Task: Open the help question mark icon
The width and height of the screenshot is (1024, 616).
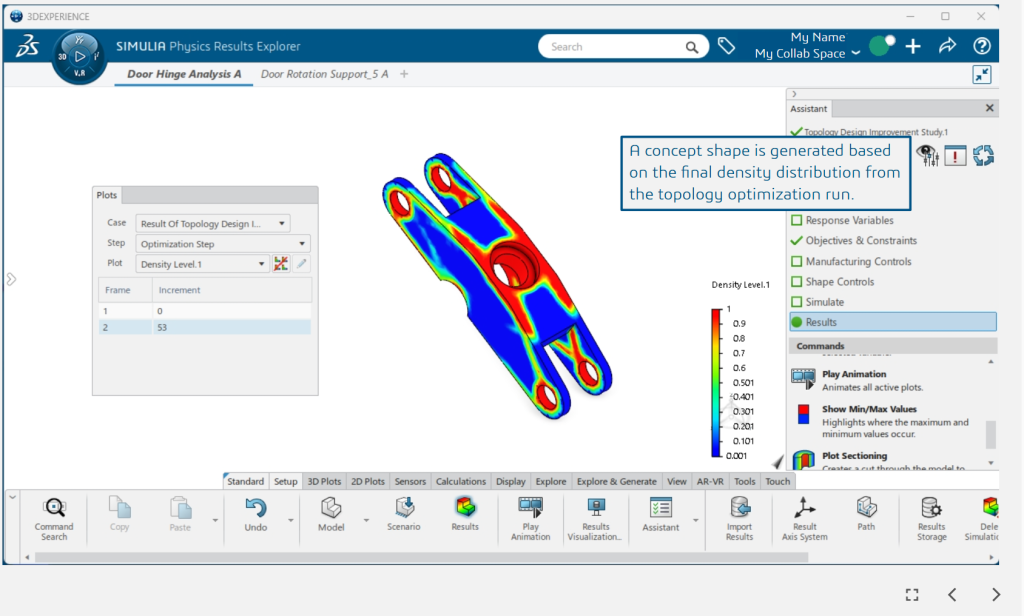Action: coord(982,46)
